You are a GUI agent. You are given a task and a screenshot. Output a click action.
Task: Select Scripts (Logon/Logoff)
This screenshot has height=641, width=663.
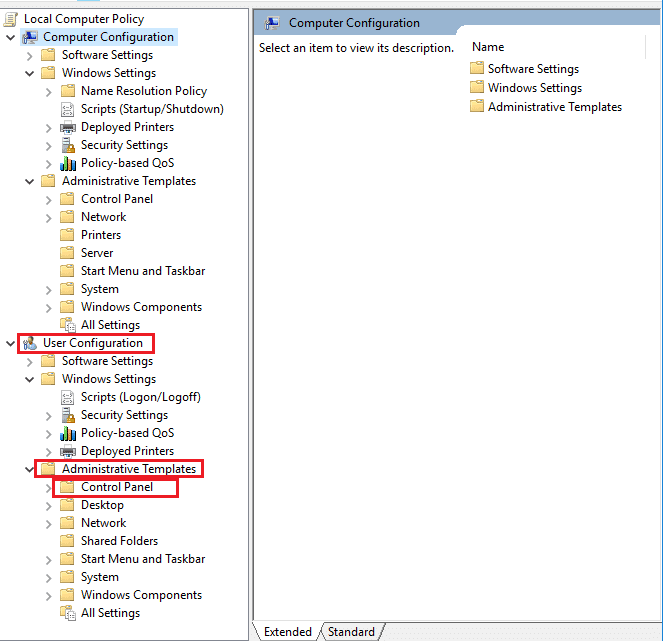tap(141, 397)
